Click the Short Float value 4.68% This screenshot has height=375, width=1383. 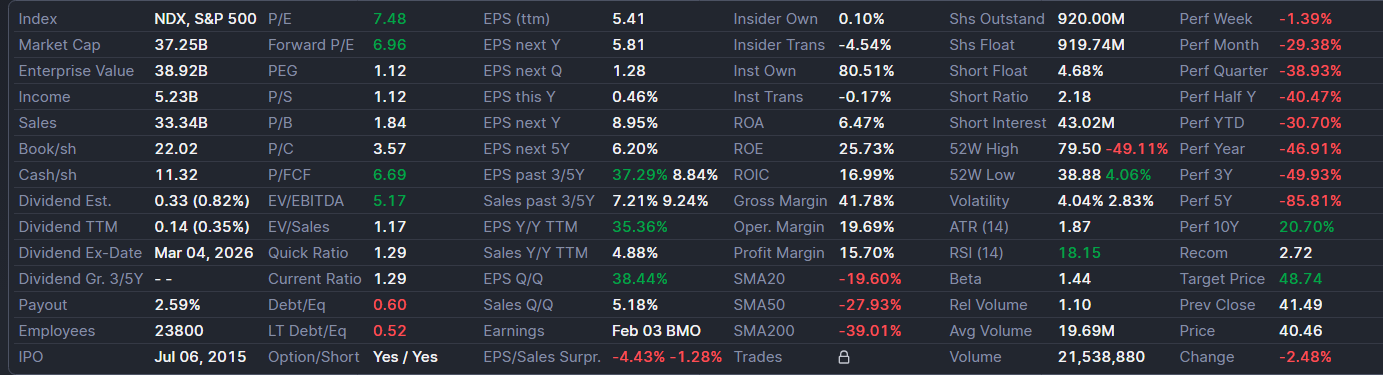coord(1081,70)
